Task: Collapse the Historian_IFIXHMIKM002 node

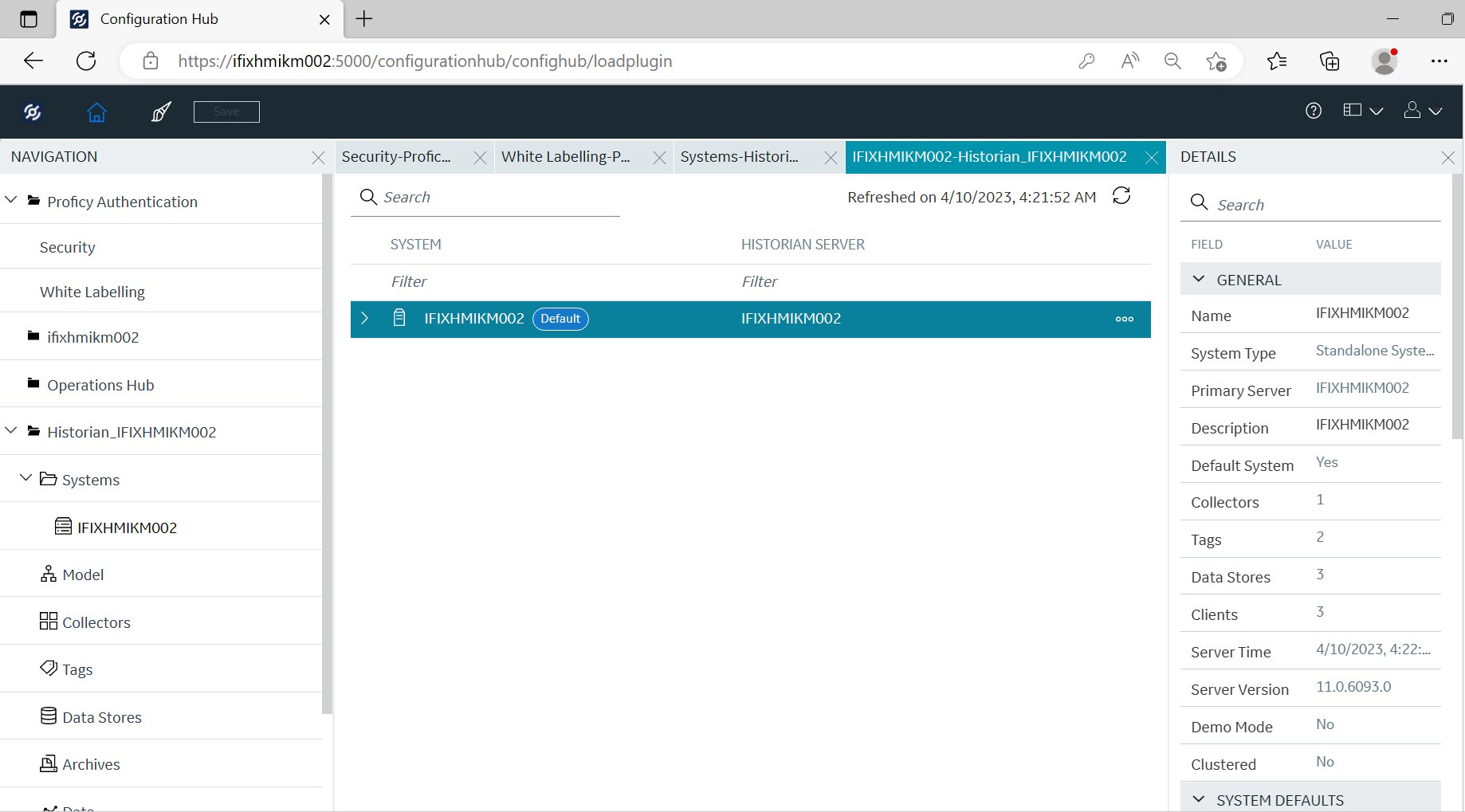Action: click(11, 430)
